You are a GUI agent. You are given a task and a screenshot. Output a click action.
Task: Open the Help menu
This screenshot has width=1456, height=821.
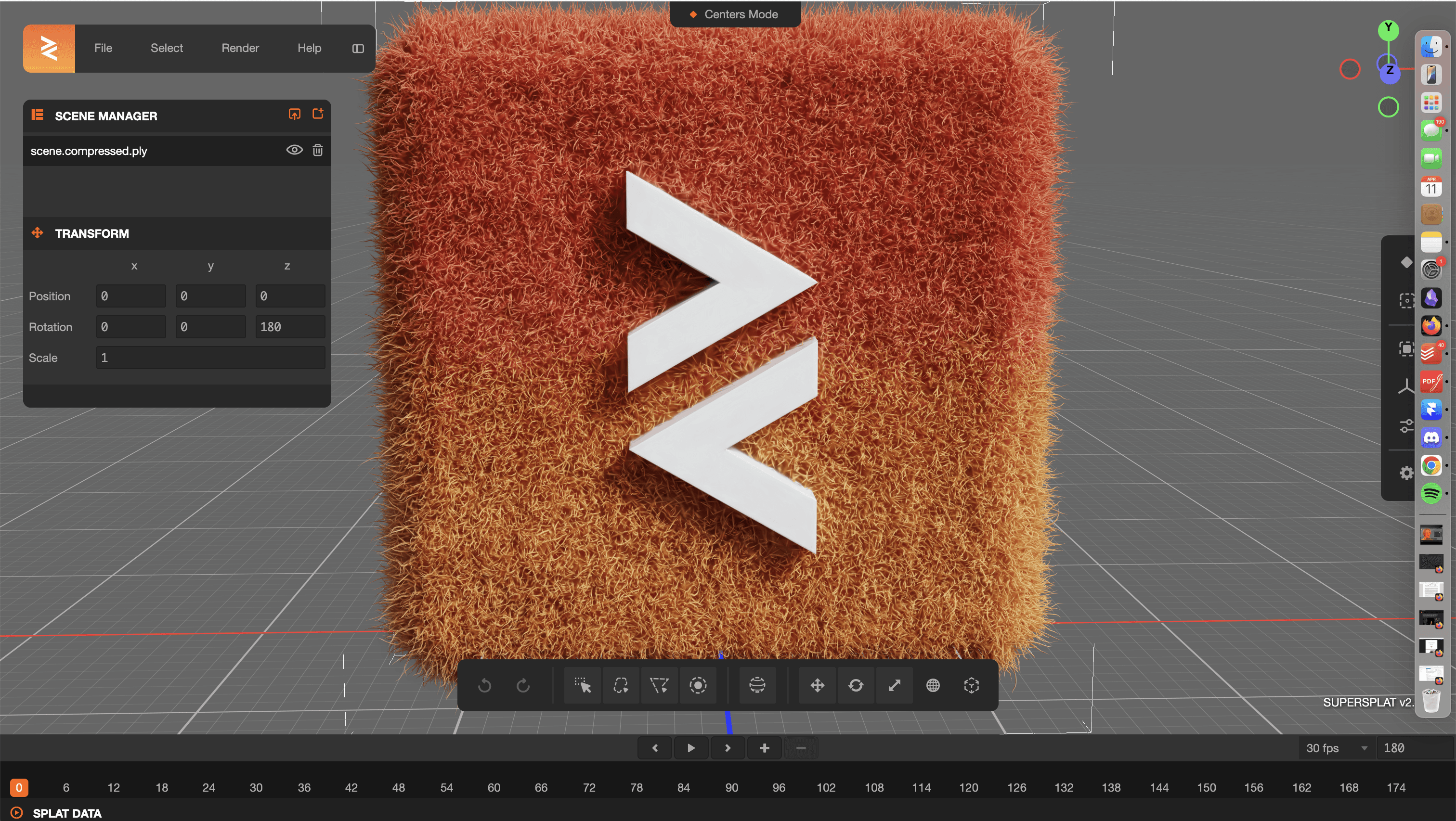(x=309, y=48)
